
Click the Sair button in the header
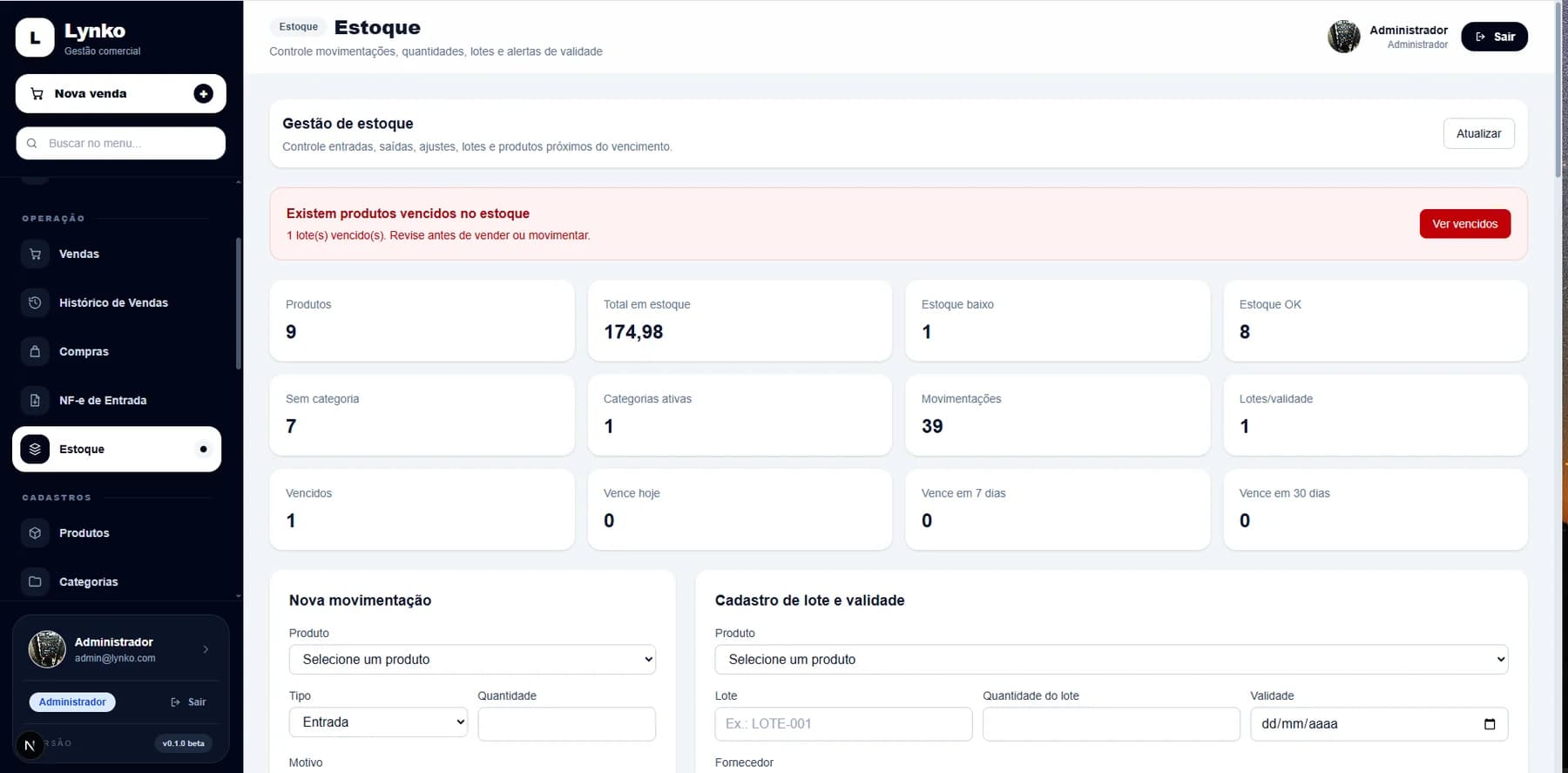1494,37
